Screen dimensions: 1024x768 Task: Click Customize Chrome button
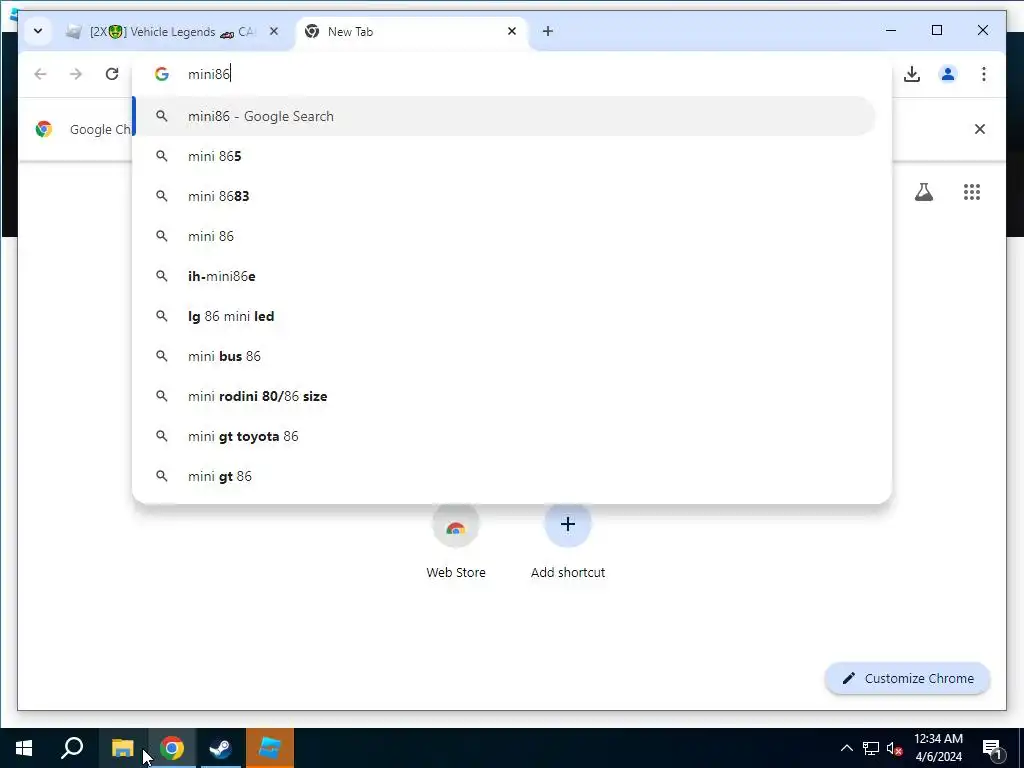point(908,679)
